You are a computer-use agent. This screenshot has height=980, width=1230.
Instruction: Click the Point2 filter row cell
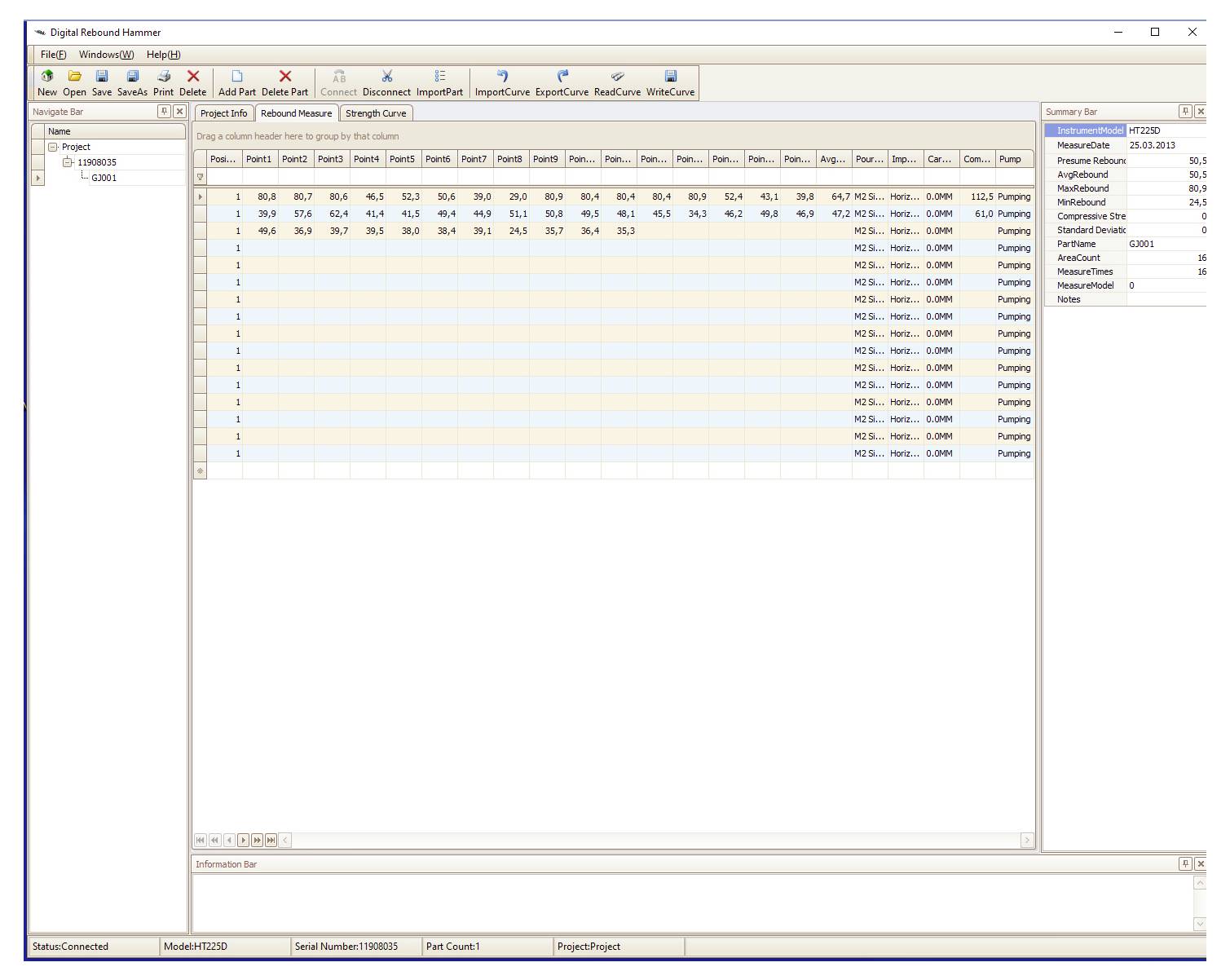296,177
